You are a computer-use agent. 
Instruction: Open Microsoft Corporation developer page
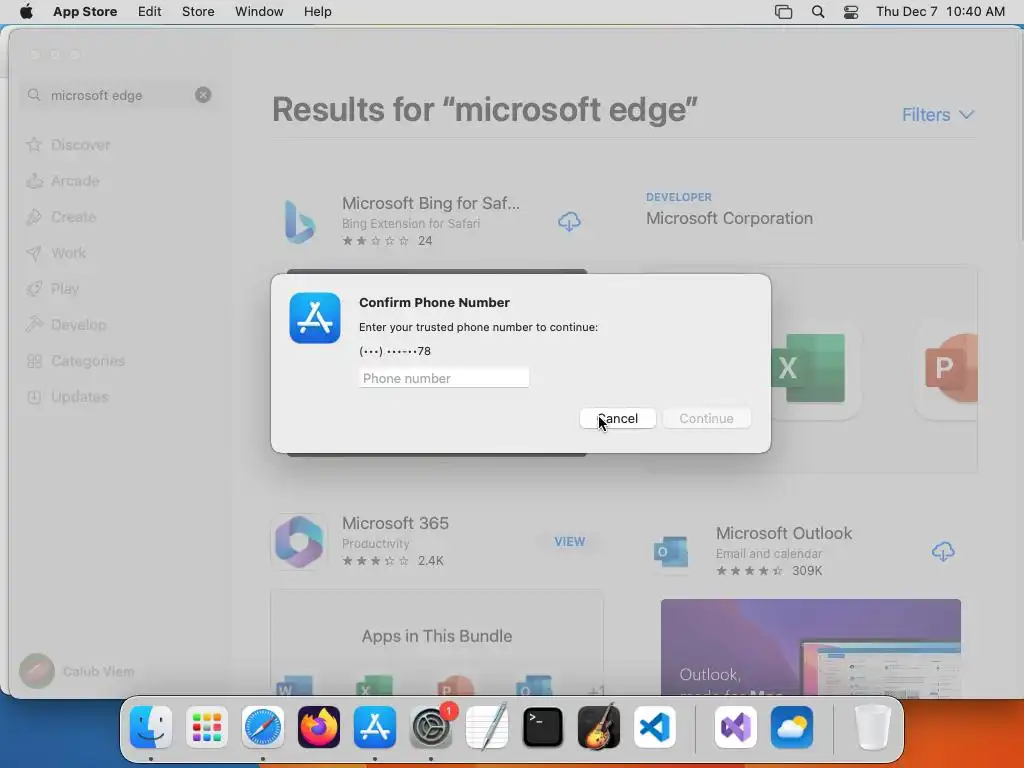pyautogui.click(x=729, y=218)
